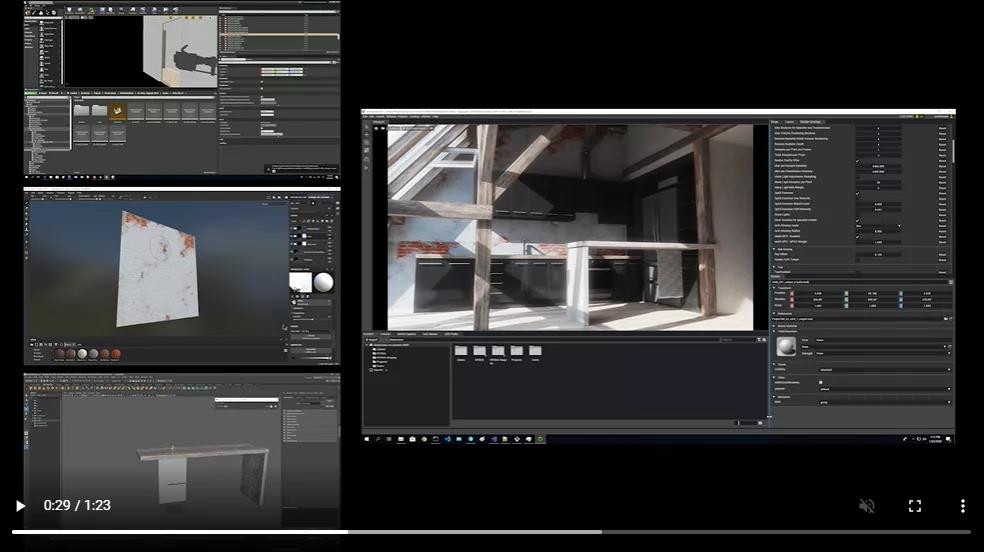Image resolution: width=984 pixels, height=552 pixels.
Task: Click the taskbar search icon in the render window
Action: 378,439
